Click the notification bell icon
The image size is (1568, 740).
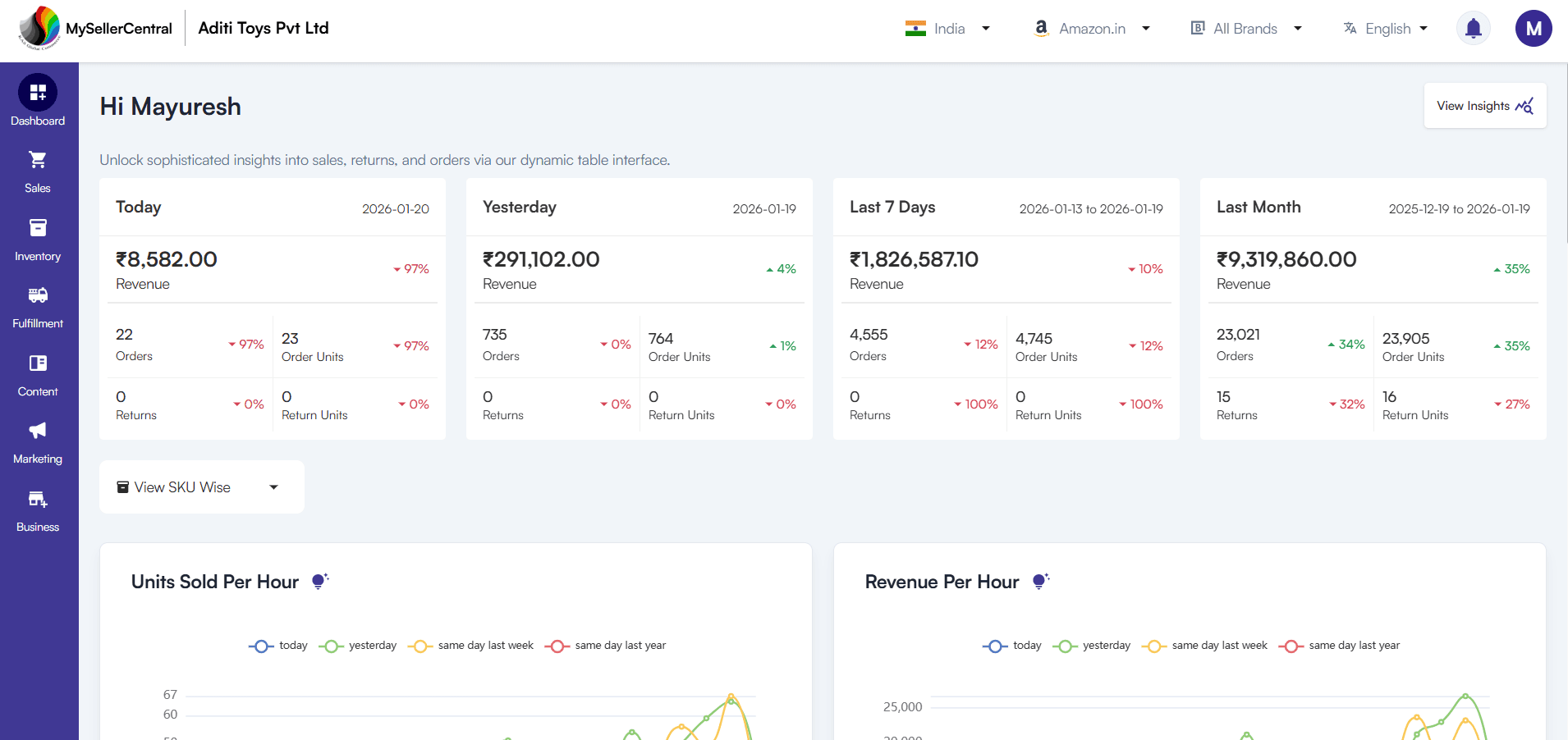1473,28
